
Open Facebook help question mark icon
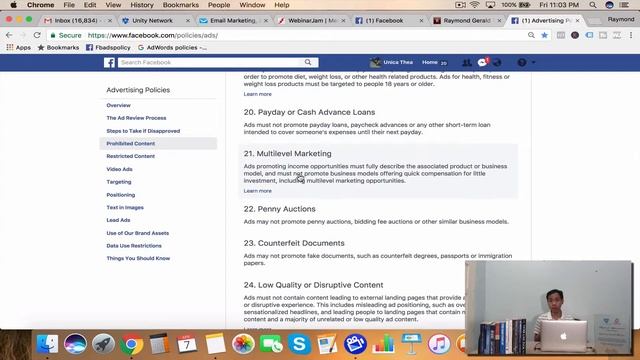click(x=522, y=62)
